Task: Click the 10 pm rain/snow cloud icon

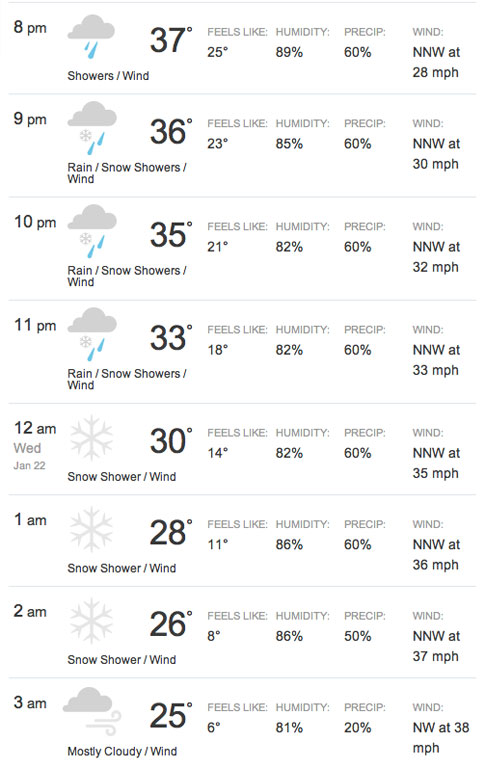Action: click(92, 231)
